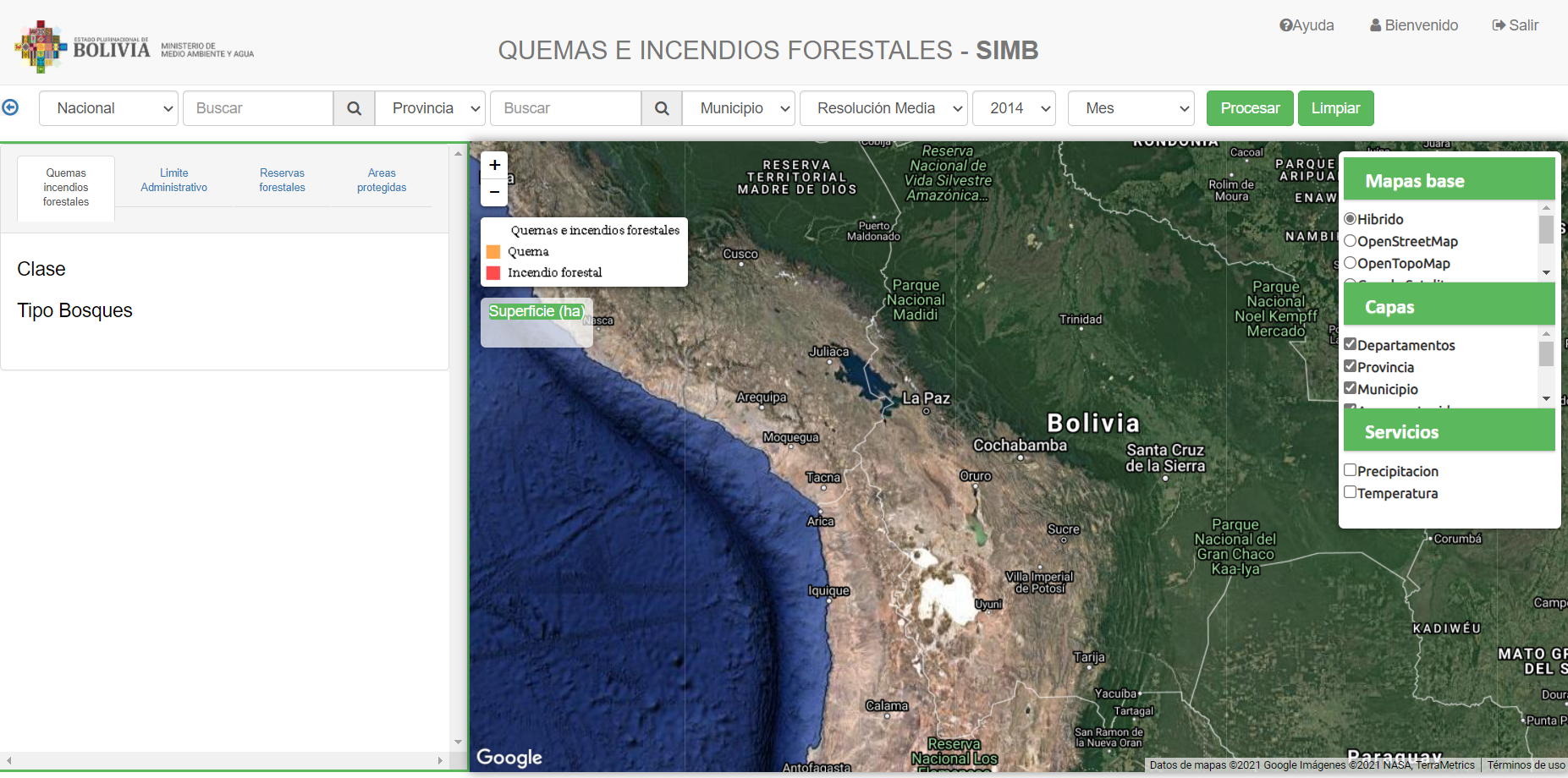Click the Parque Nacional Madidi label
1568x778 pixels.
[916, 300]
